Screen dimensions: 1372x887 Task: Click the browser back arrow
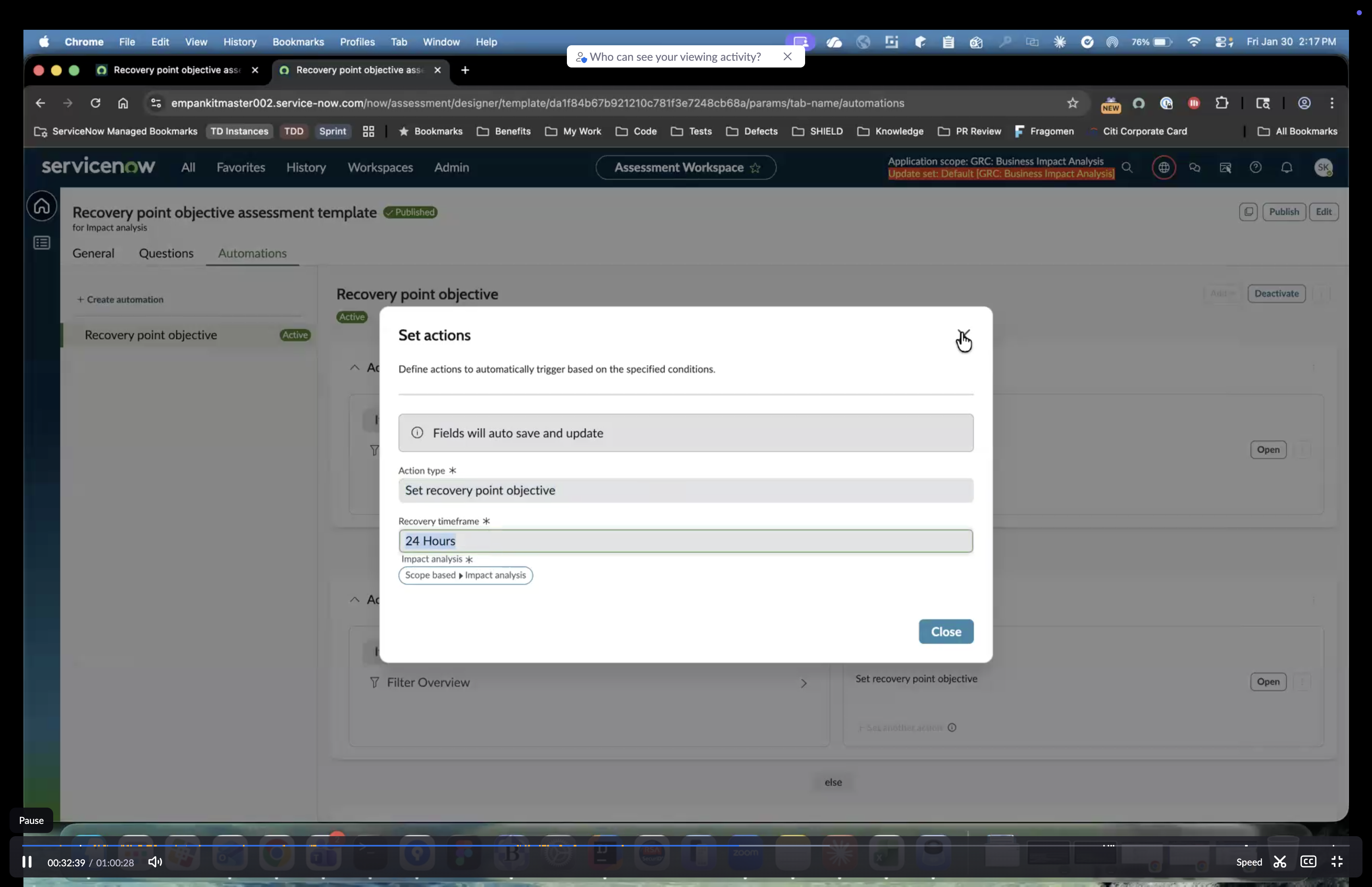point(40,102)
